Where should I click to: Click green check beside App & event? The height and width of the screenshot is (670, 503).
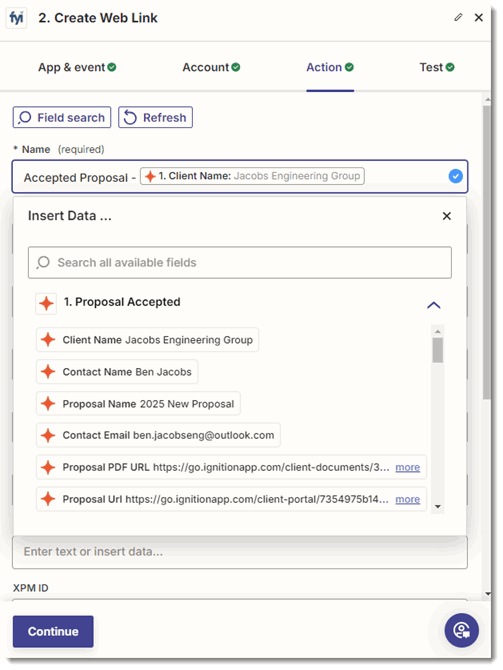(112, 67)
